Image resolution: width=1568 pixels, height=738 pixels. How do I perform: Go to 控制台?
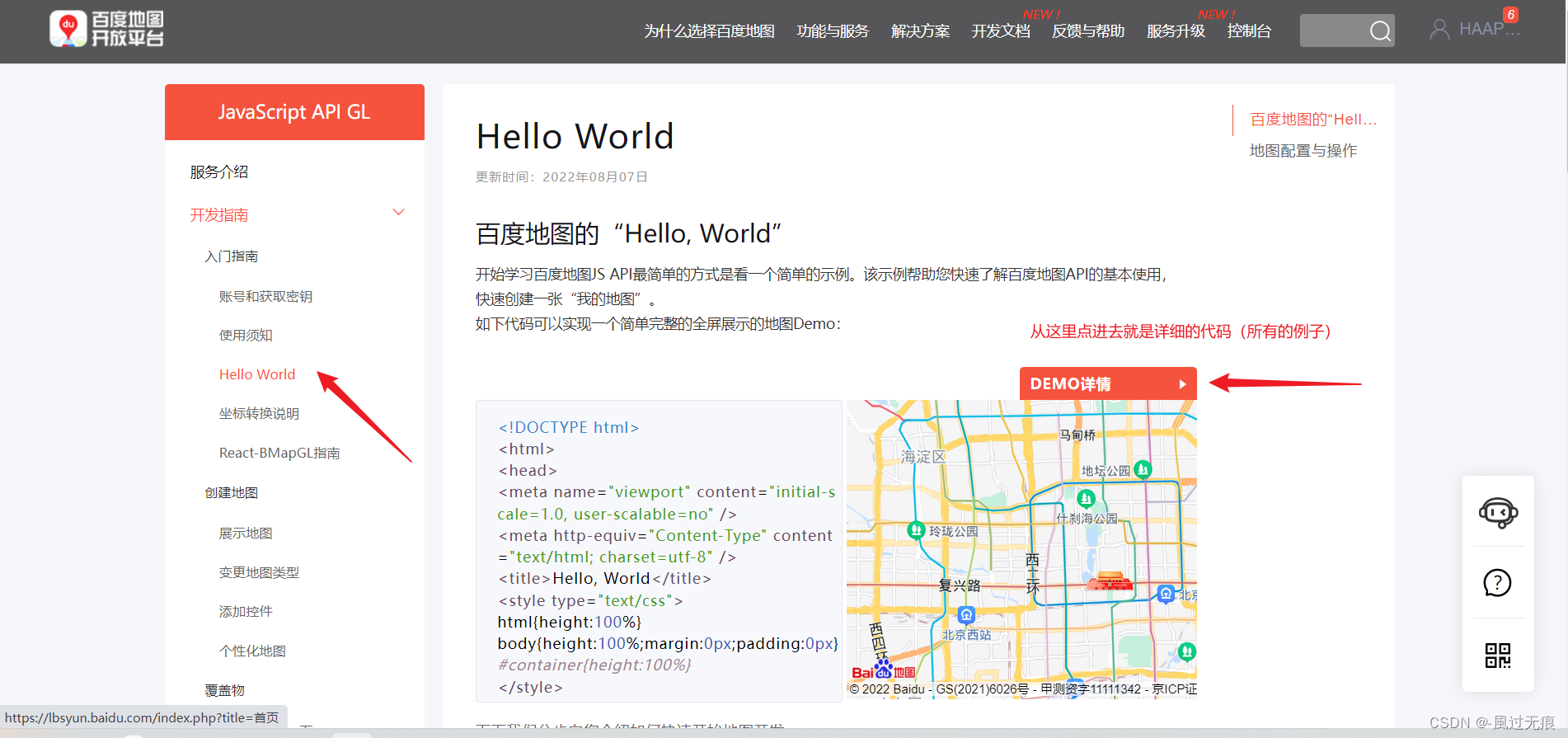(1249, 31)
